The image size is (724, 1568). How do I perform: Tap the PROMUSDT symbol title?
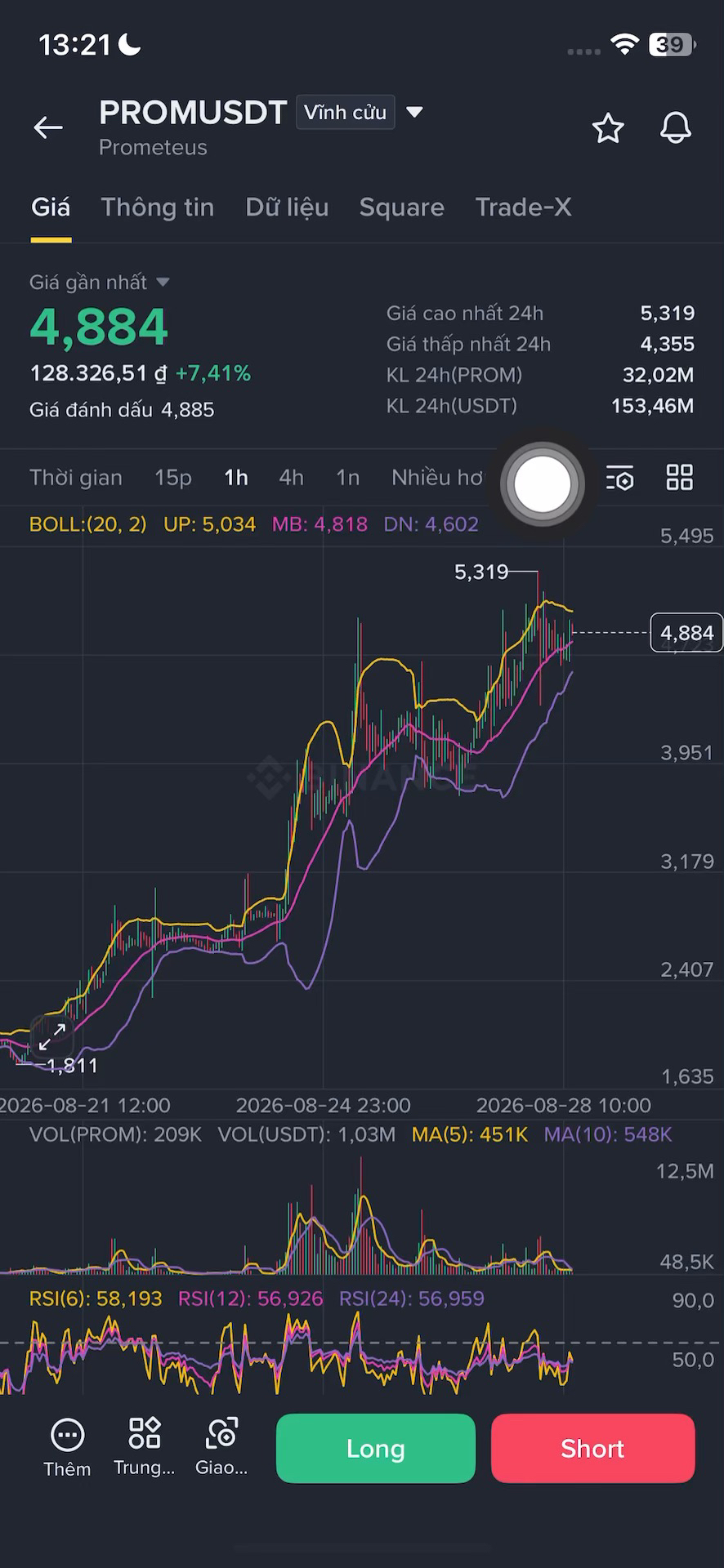[x=193, y=113]
